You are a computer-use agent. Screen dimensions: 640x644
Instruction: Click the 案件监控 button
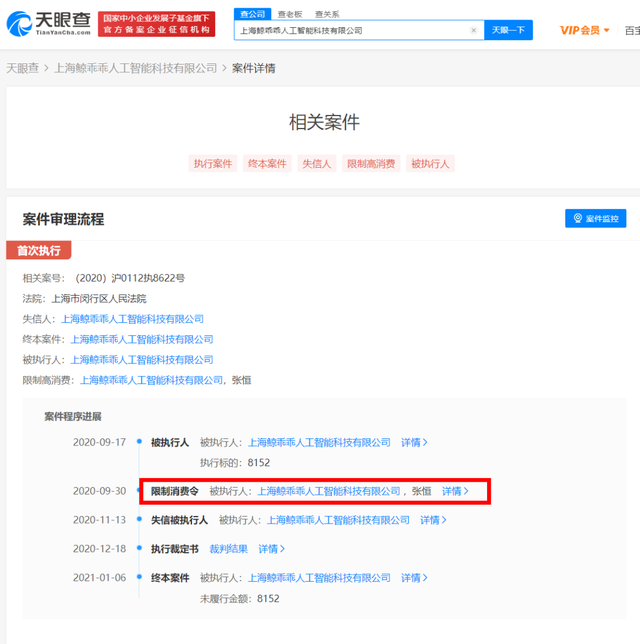pos(596,218)
